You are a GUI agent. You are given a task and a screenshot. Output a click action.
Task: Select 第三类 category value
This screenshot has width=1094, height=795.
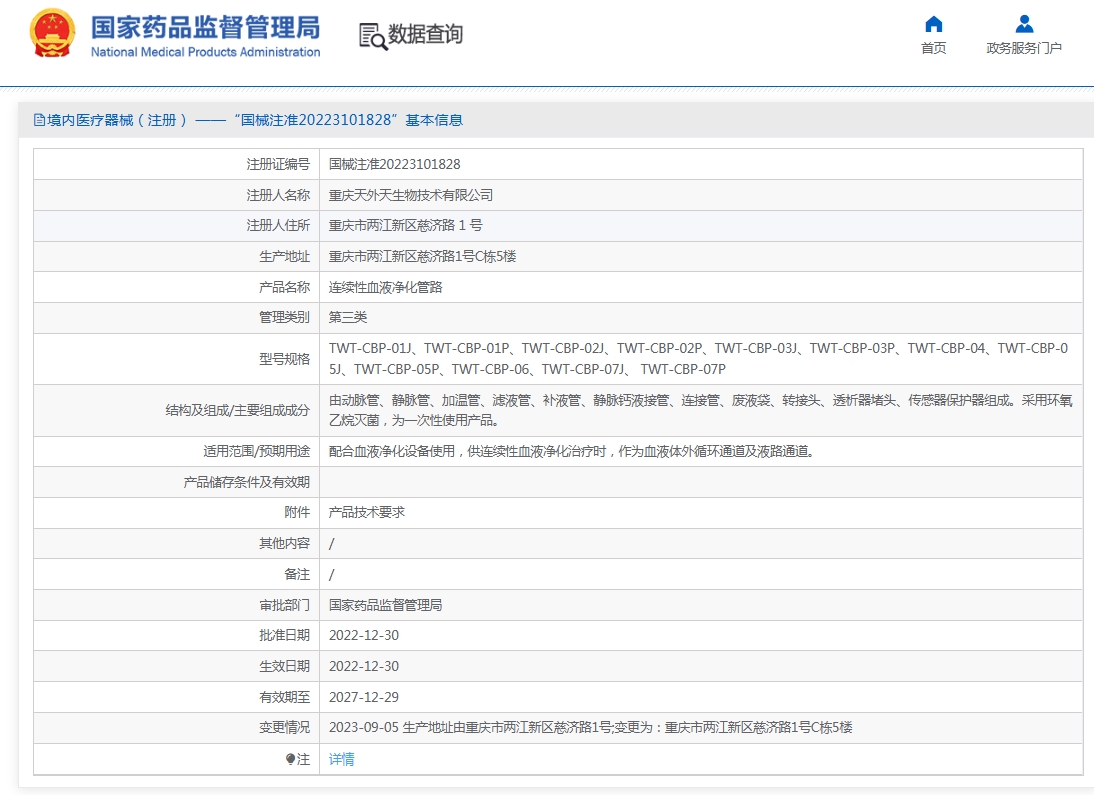(347, 317)
